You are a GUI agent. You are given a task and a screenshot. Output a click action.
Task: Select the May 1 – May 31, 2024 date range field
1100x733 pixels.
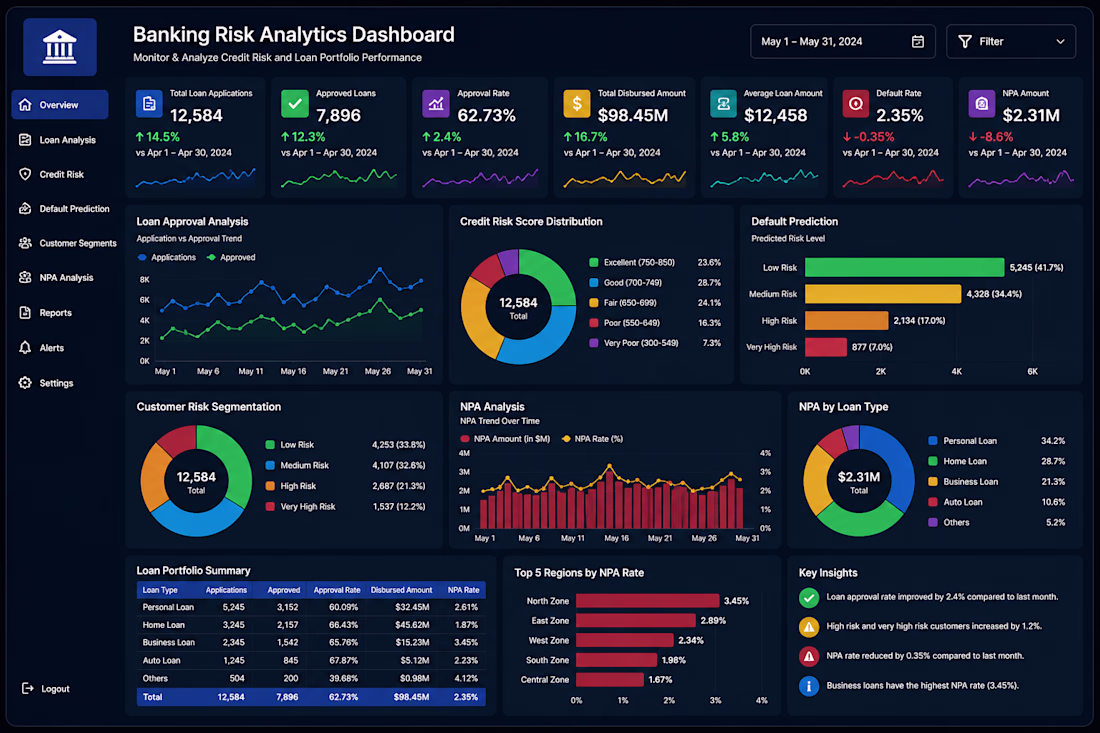click(843, 41)
